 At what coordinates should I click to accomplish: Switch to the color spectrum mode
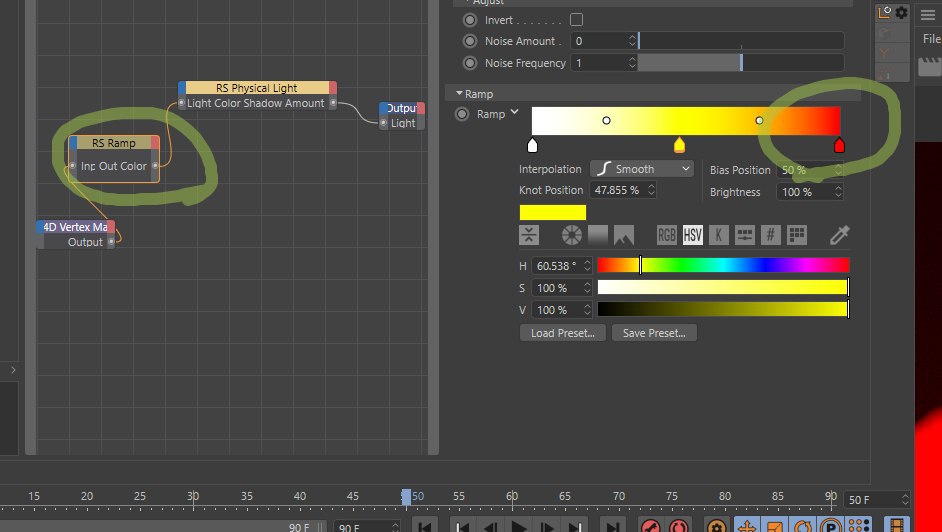click(598, 235)
